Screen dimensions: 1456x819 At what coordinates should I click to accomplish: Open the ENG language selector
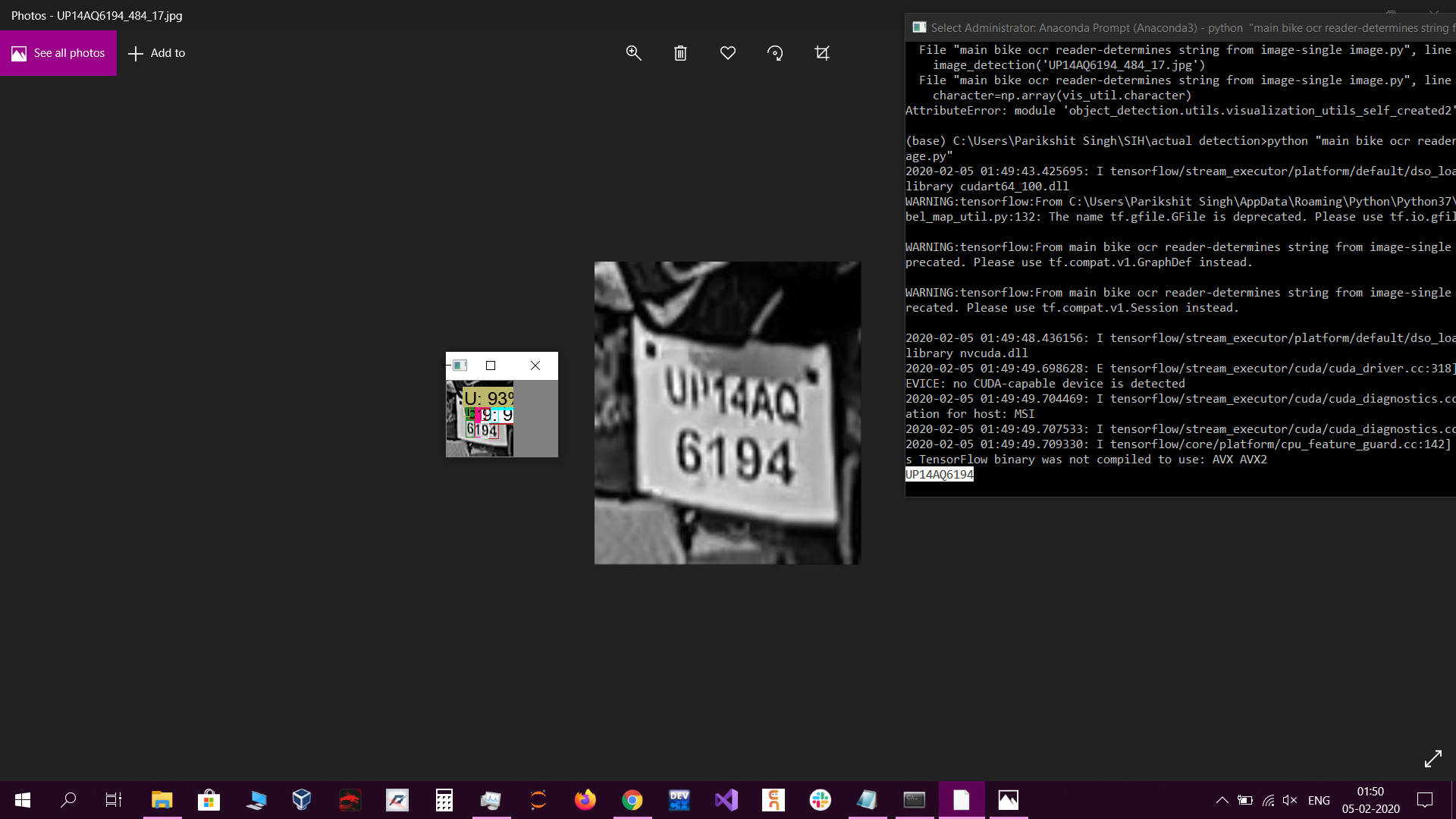(x=1319, y=800)
